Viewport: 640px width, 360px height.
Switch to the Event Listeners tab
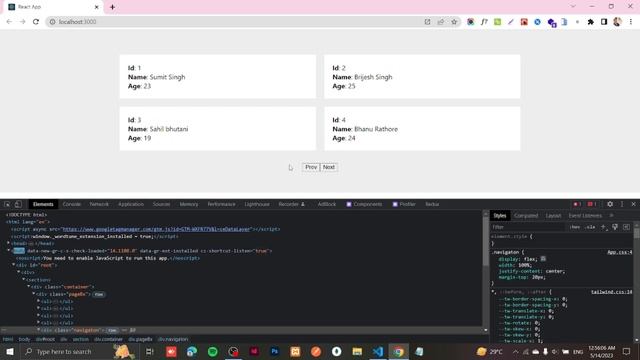pos(585,216)
